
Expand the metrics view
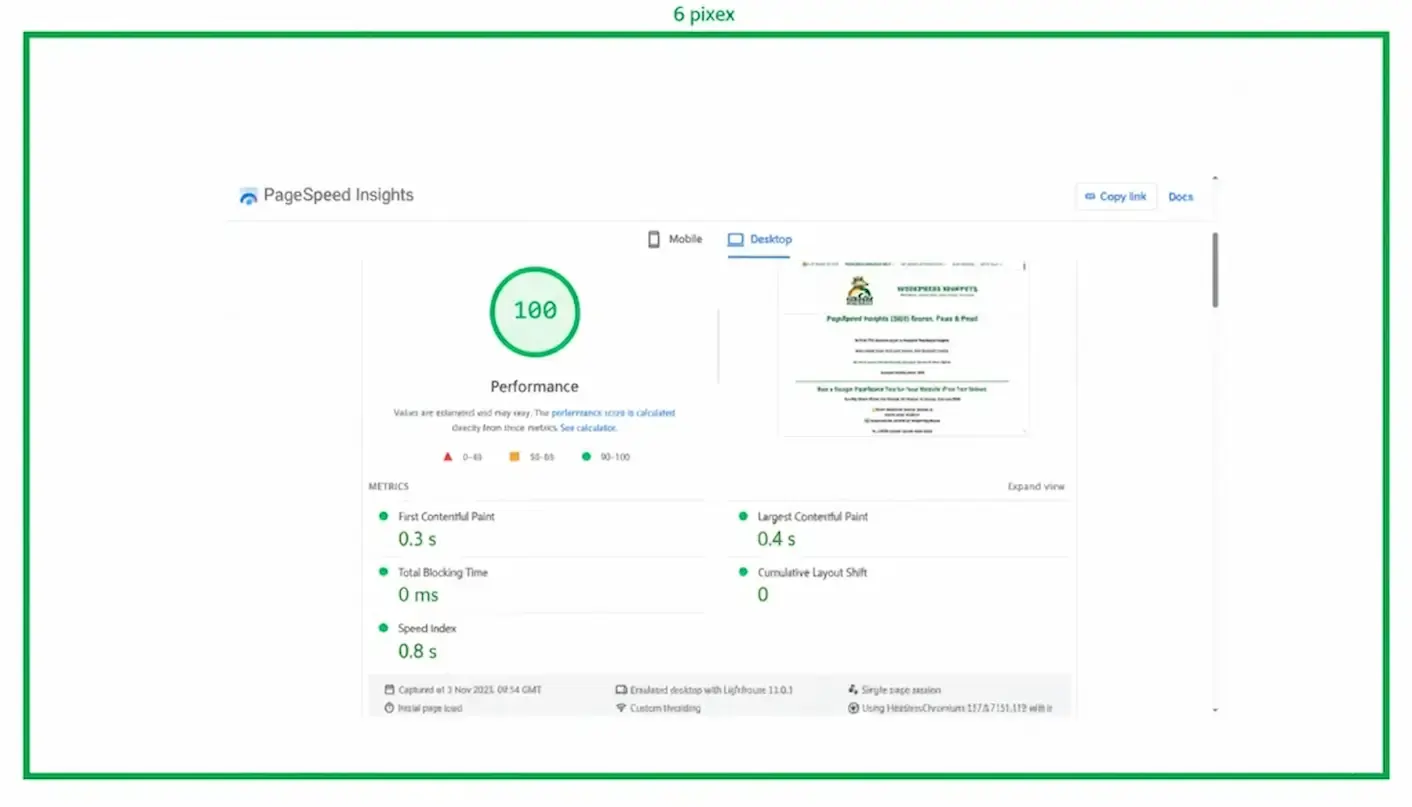[1035, 487]
